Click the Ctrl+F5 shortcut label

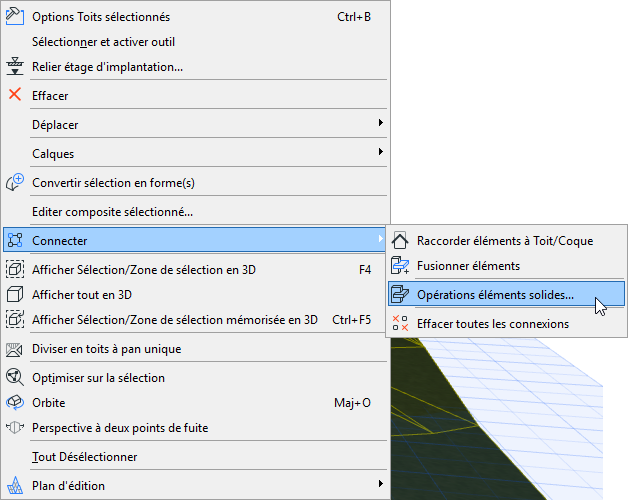pyautogui.click(x=352, y=319)
